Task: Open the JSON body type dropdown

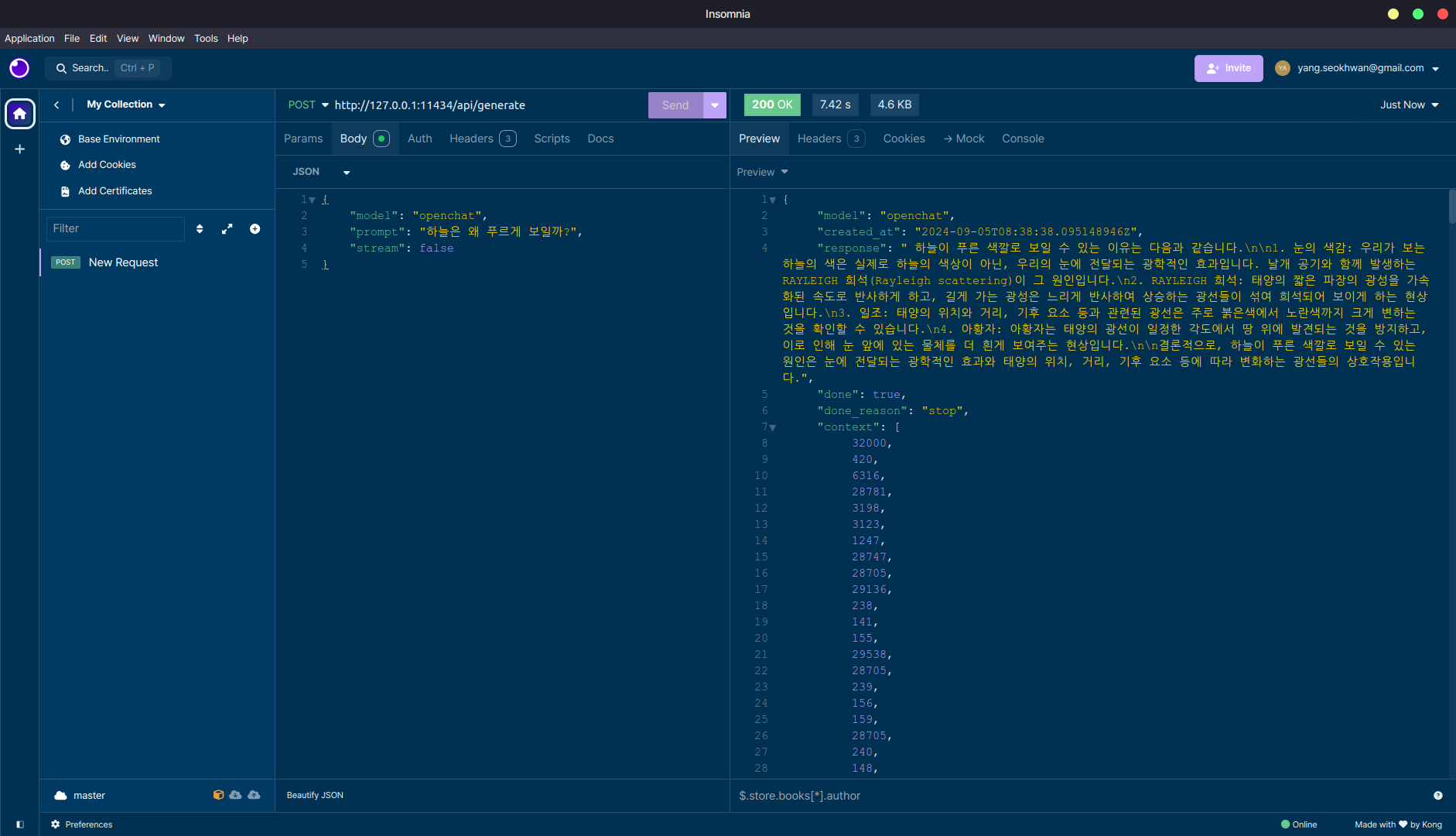Action: (321, 172)
